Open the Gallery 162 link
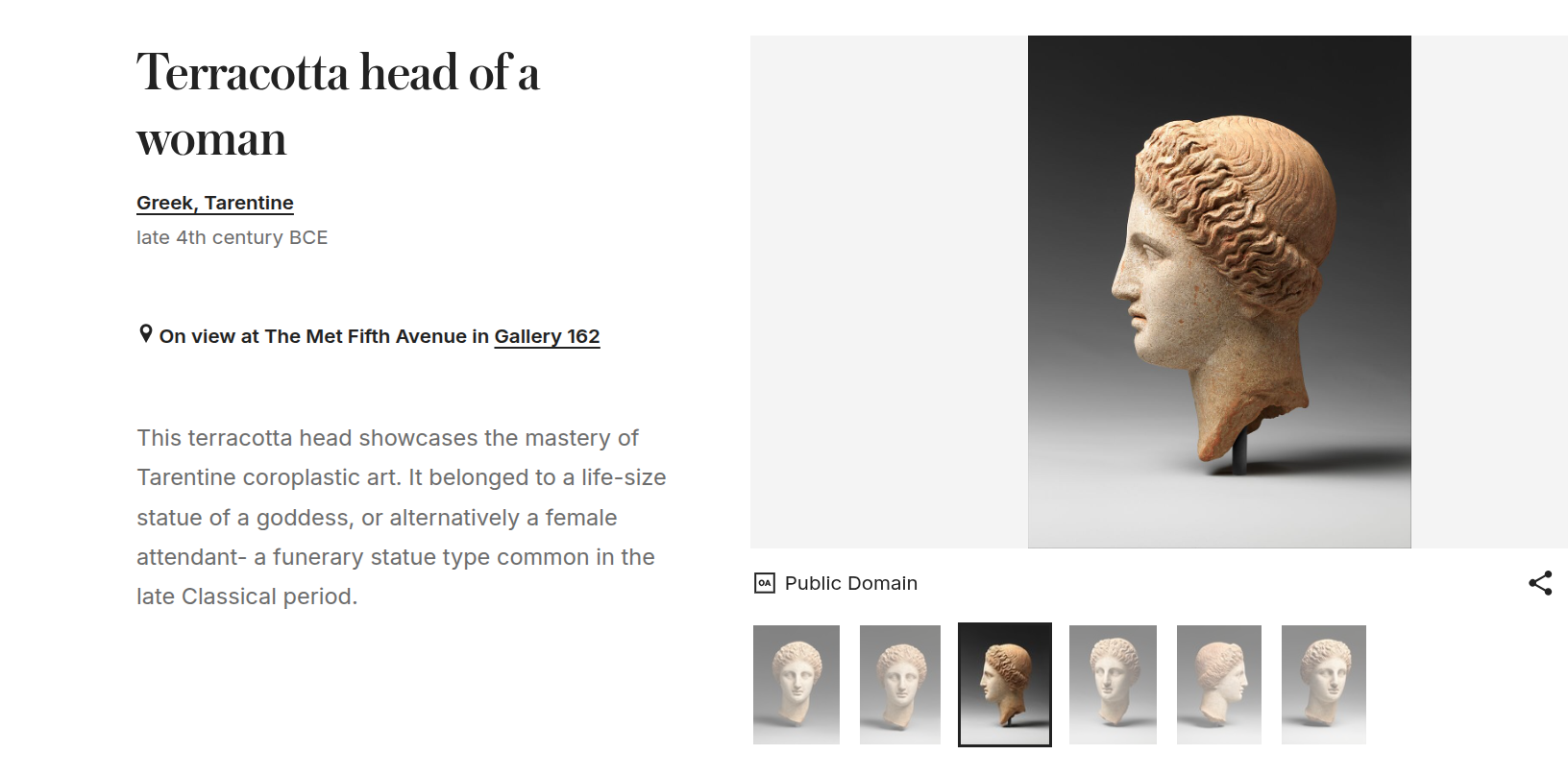1568x779 pixels. (547, 336)
